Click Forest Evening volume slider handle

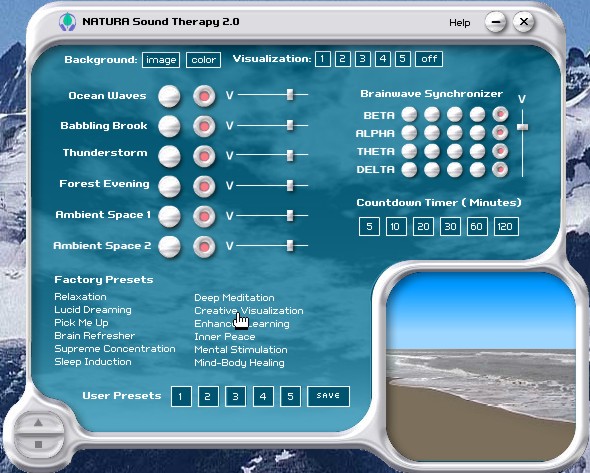[290, 185]
